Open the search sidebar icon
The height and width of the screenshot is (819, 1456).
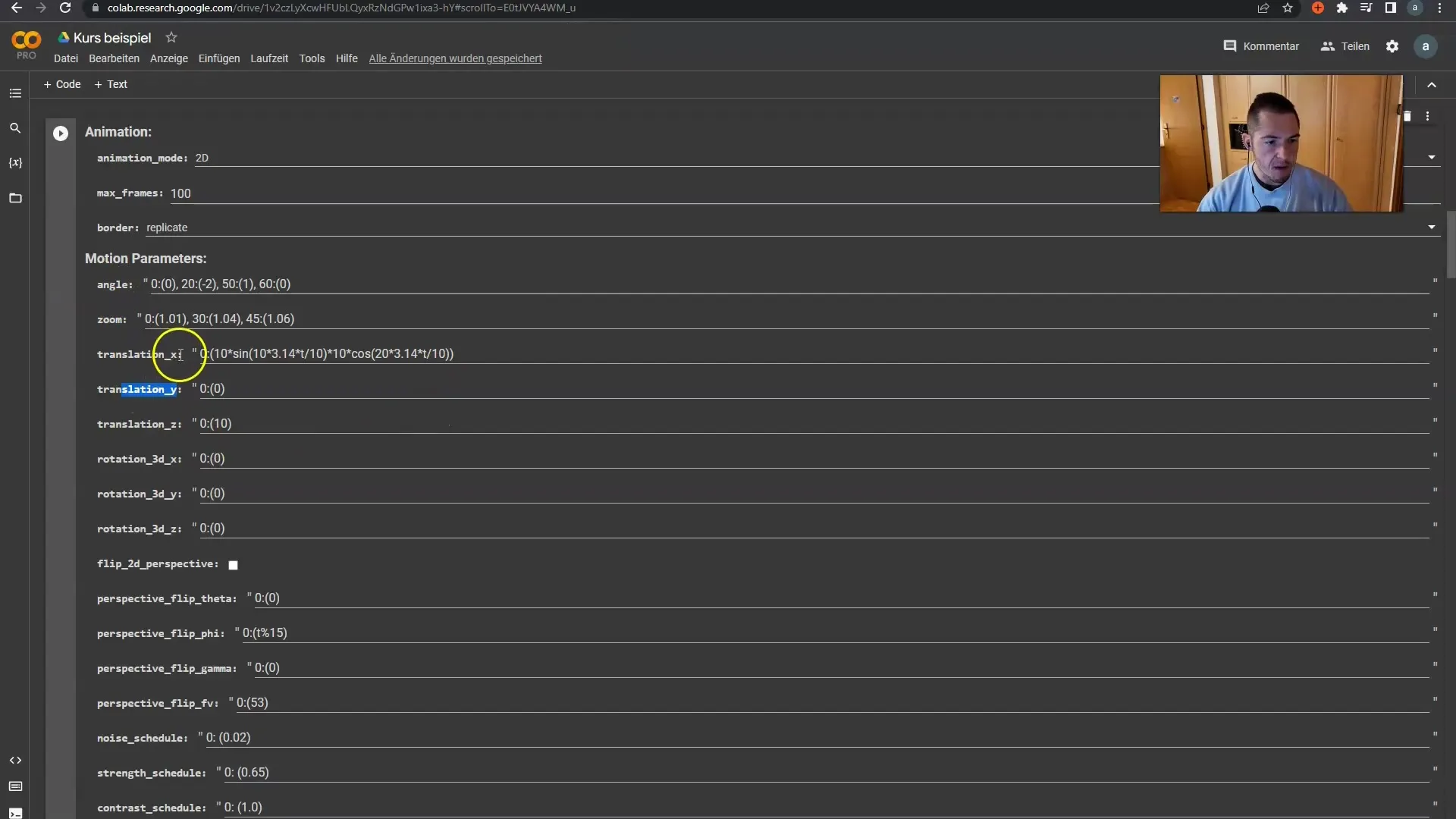point(15,128)
